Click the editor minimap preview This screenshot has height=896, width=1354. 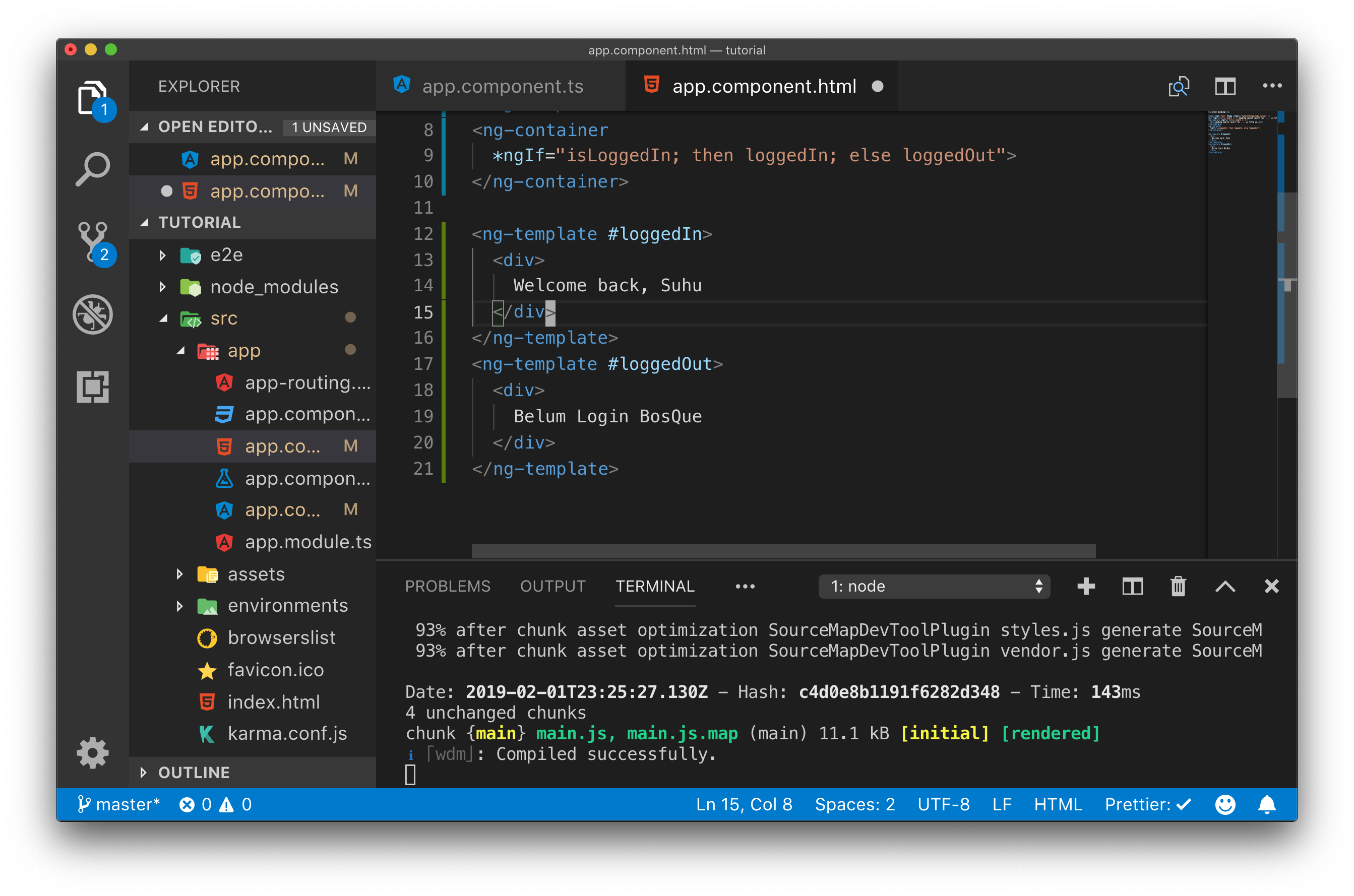[x=1242, y=133]
